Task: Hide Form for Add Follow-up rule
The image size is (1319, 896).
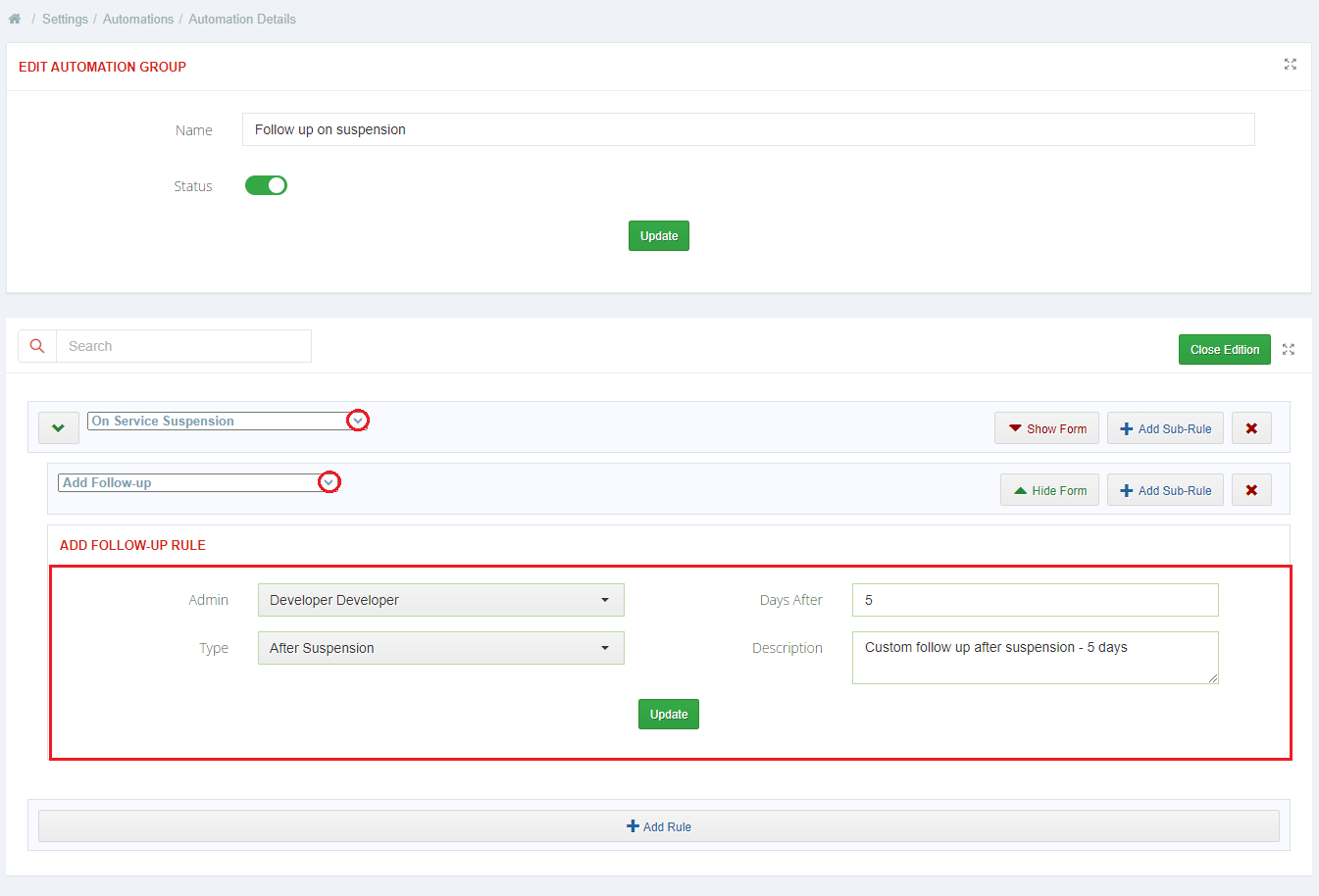Action: click(x=1049, y=490)
